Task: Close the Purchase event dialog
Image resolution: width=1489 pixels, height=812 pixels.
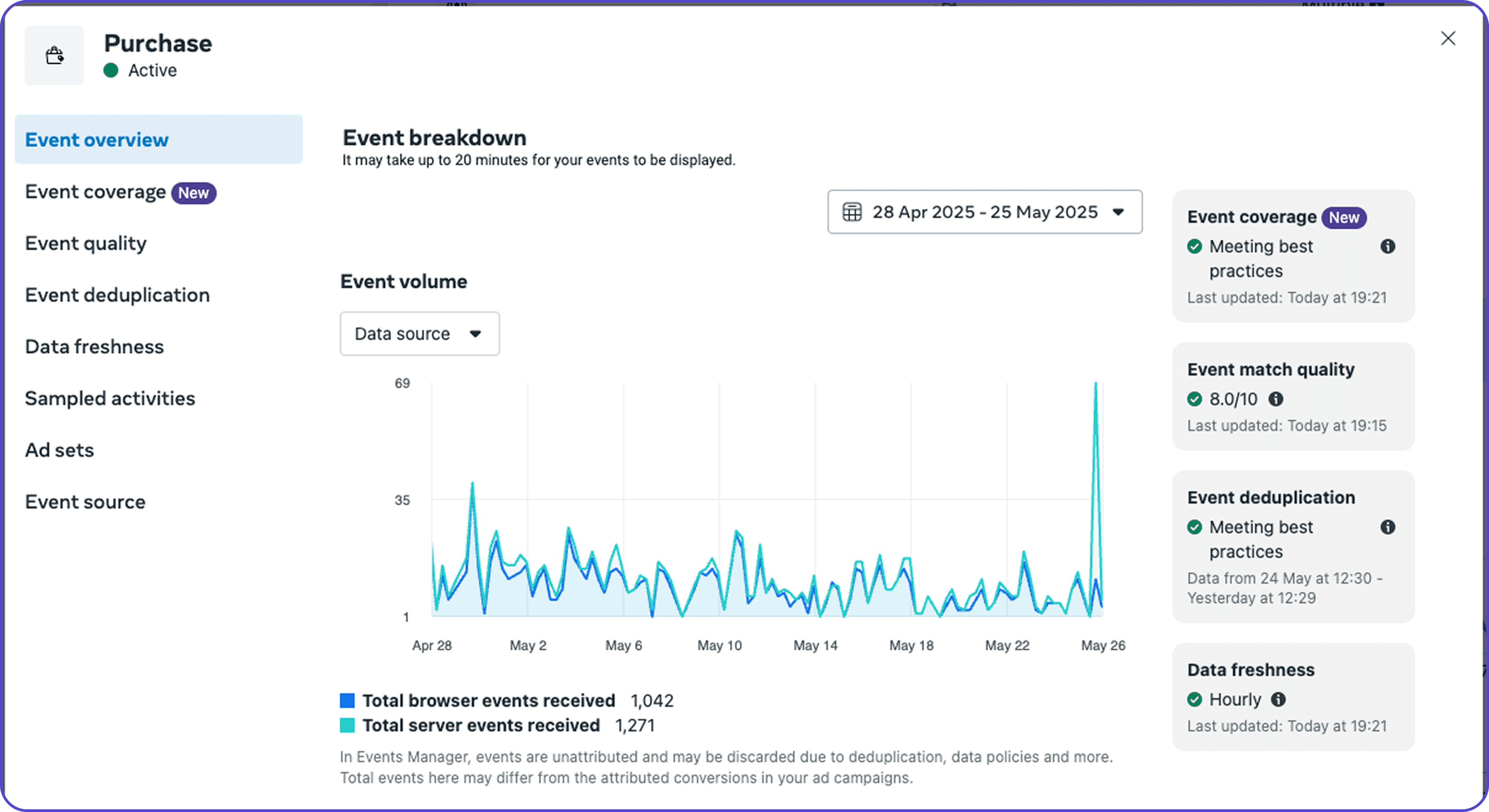Action: coord(1447,39)
